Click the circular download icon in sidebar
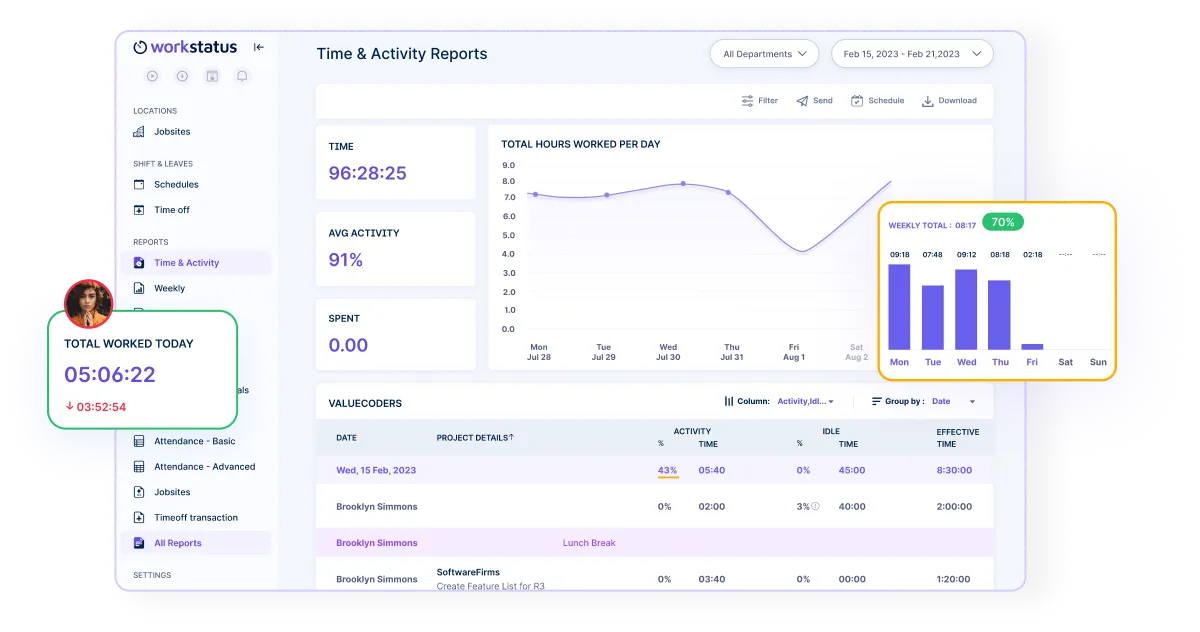The width and height of the screenshot is (1200, 632). [182, 76]
